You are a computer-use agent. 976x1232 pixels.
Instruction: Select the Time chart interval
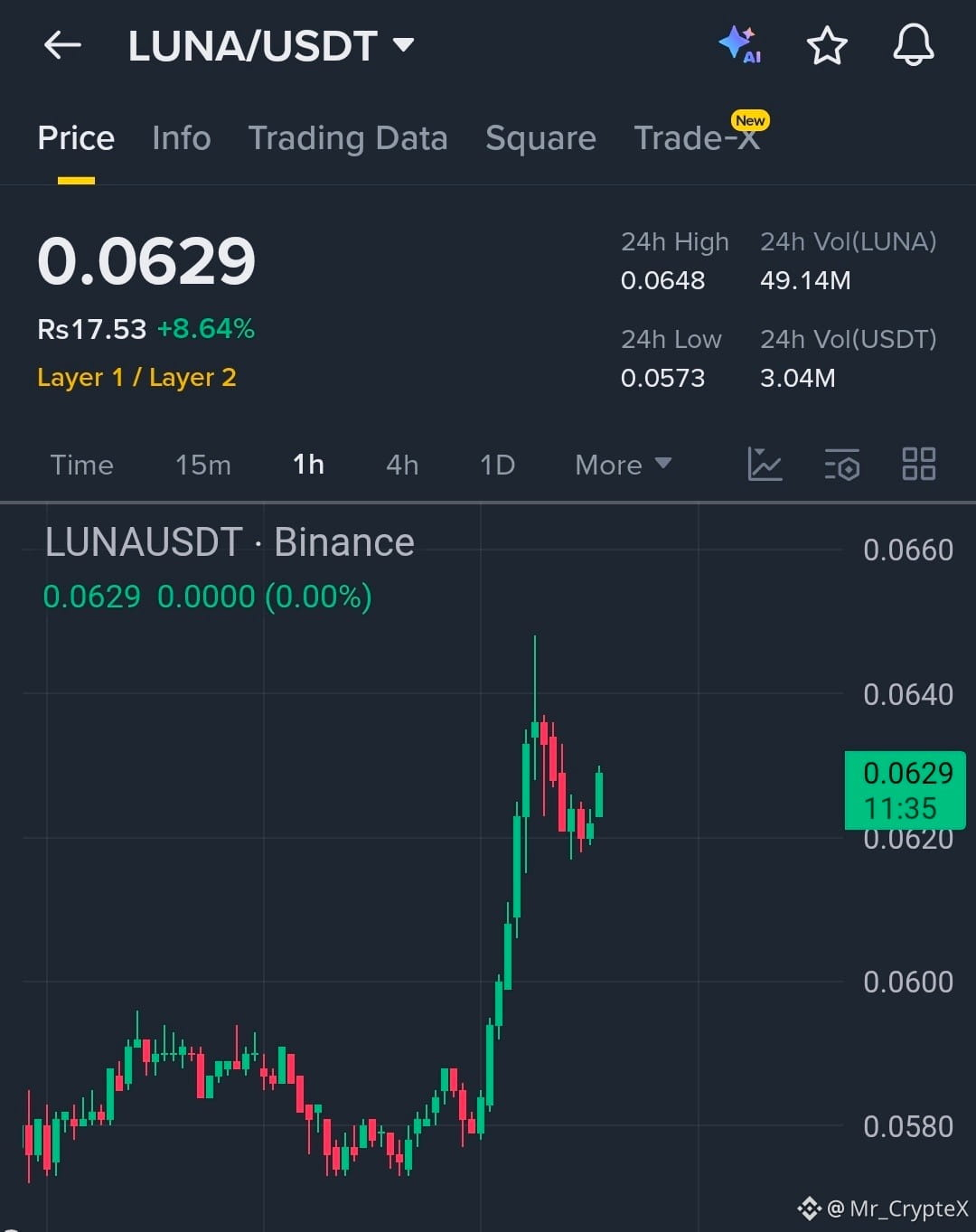[x=81, y=465]
